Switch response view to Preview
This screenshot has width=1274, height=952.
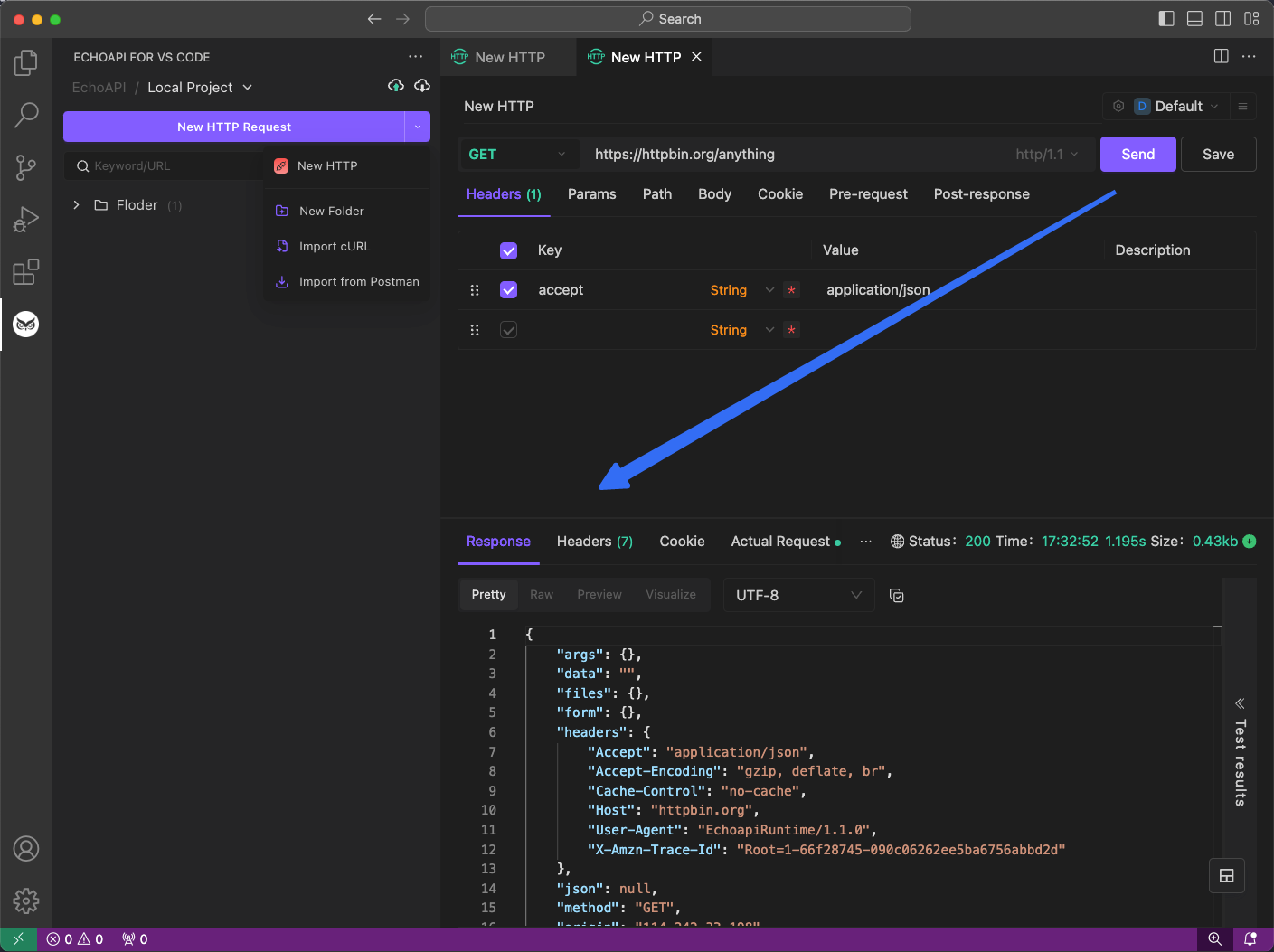coord(599,594)
